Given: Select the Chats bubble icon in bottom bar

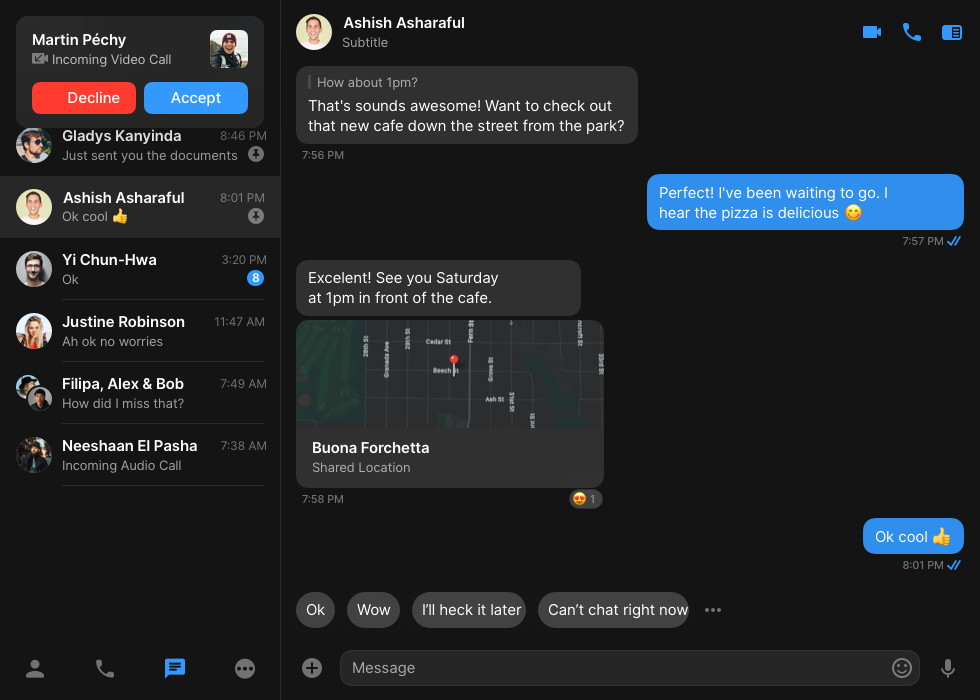Looking at the screenshot, I should [x=175, y=668].
